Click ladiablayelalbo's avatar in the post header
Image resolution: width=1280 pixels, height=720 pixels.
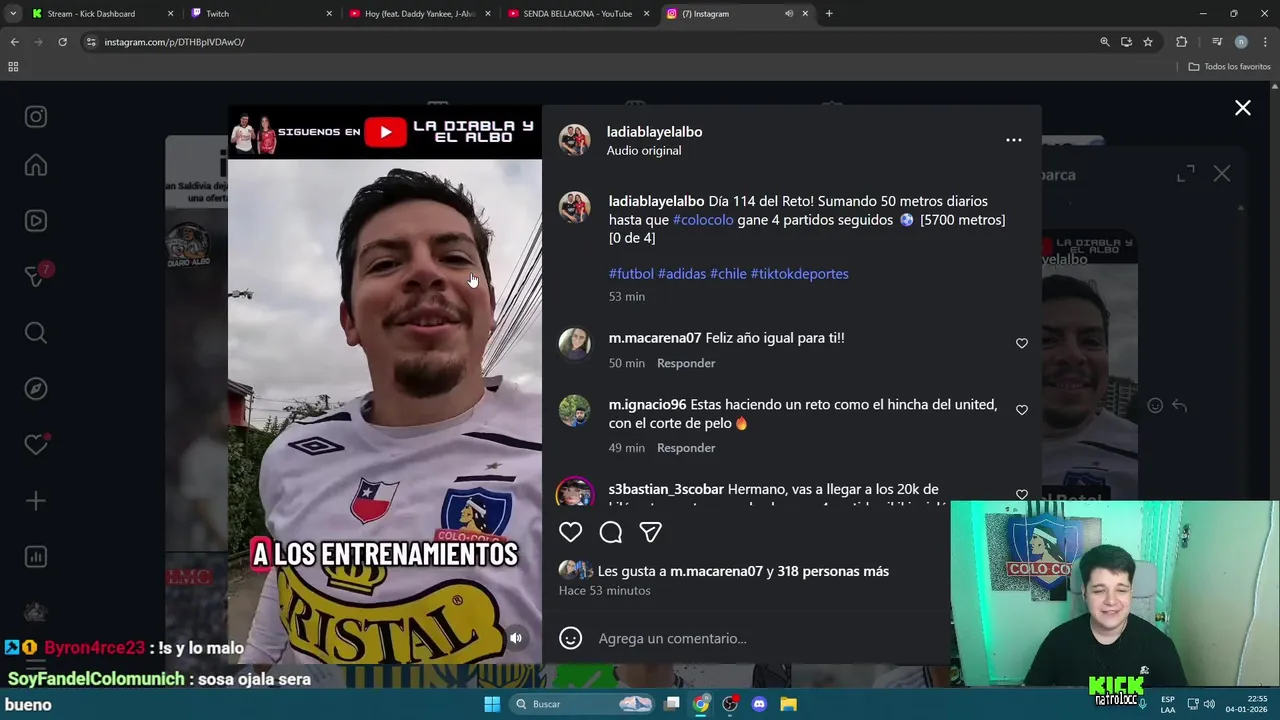[x=574, y=140]
